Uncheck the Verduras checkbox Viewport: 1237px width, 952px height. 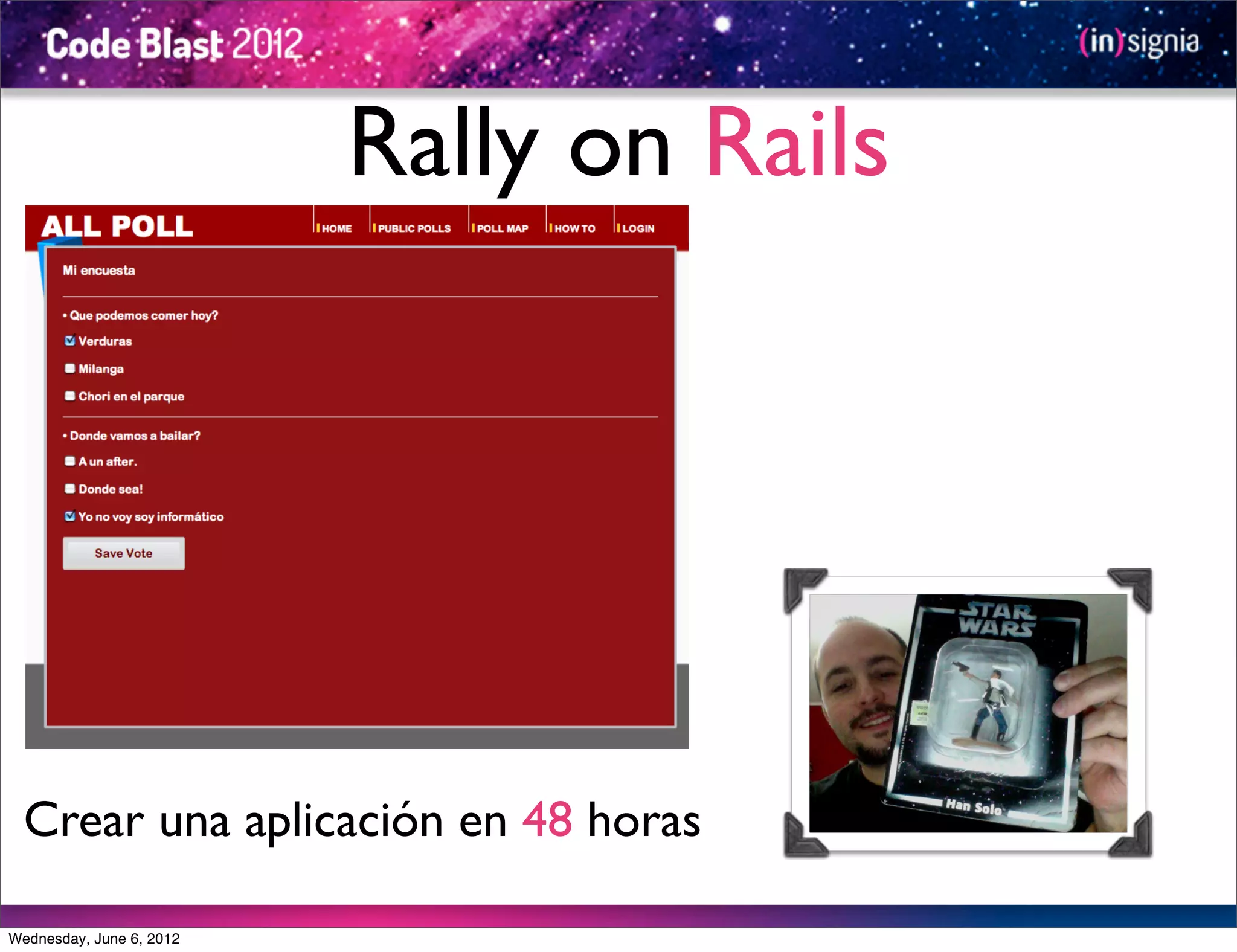[x=70, y=341]
